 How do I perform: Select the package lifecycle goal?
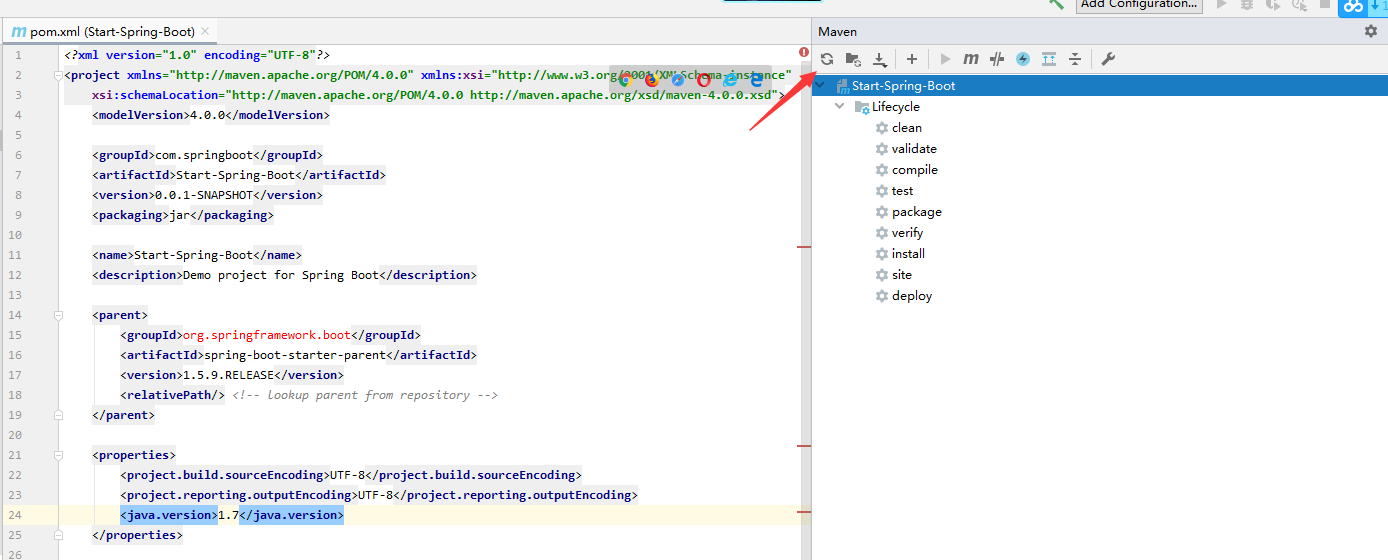coord(917,212)
